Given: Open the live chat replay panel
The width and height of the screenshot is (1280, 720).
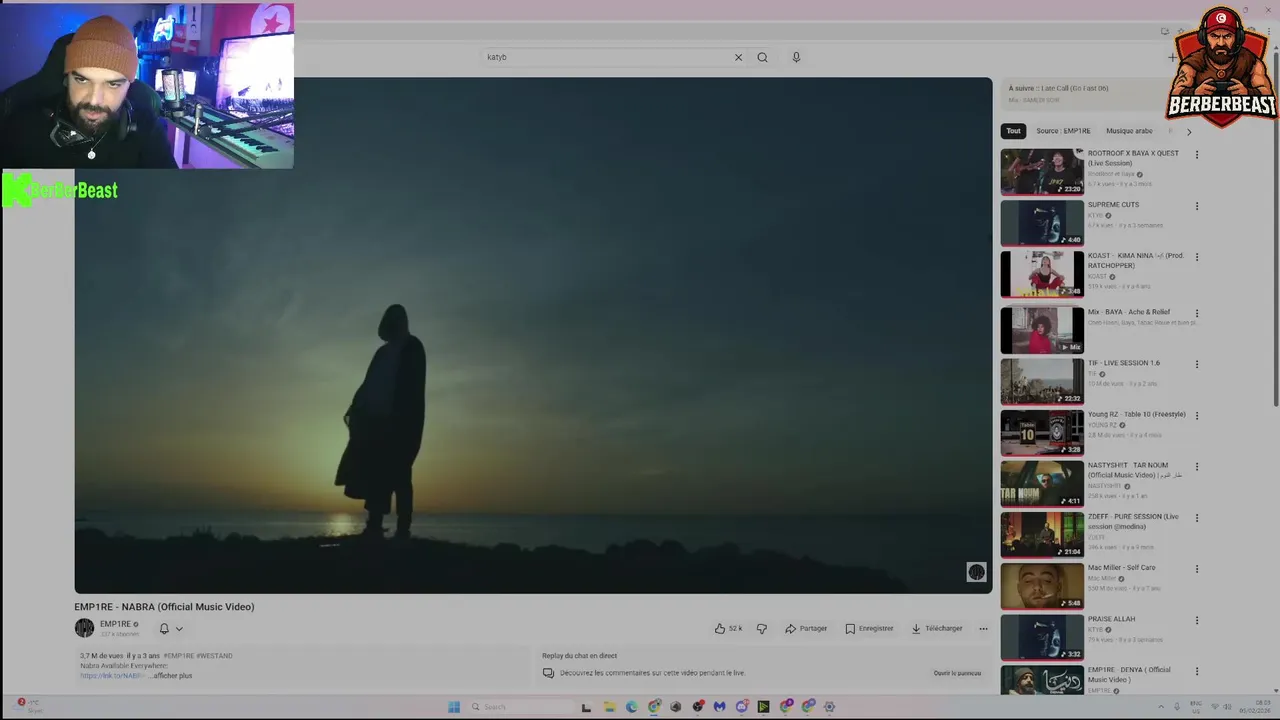Looking at the screenshot, I should click(x=957, y=673).
